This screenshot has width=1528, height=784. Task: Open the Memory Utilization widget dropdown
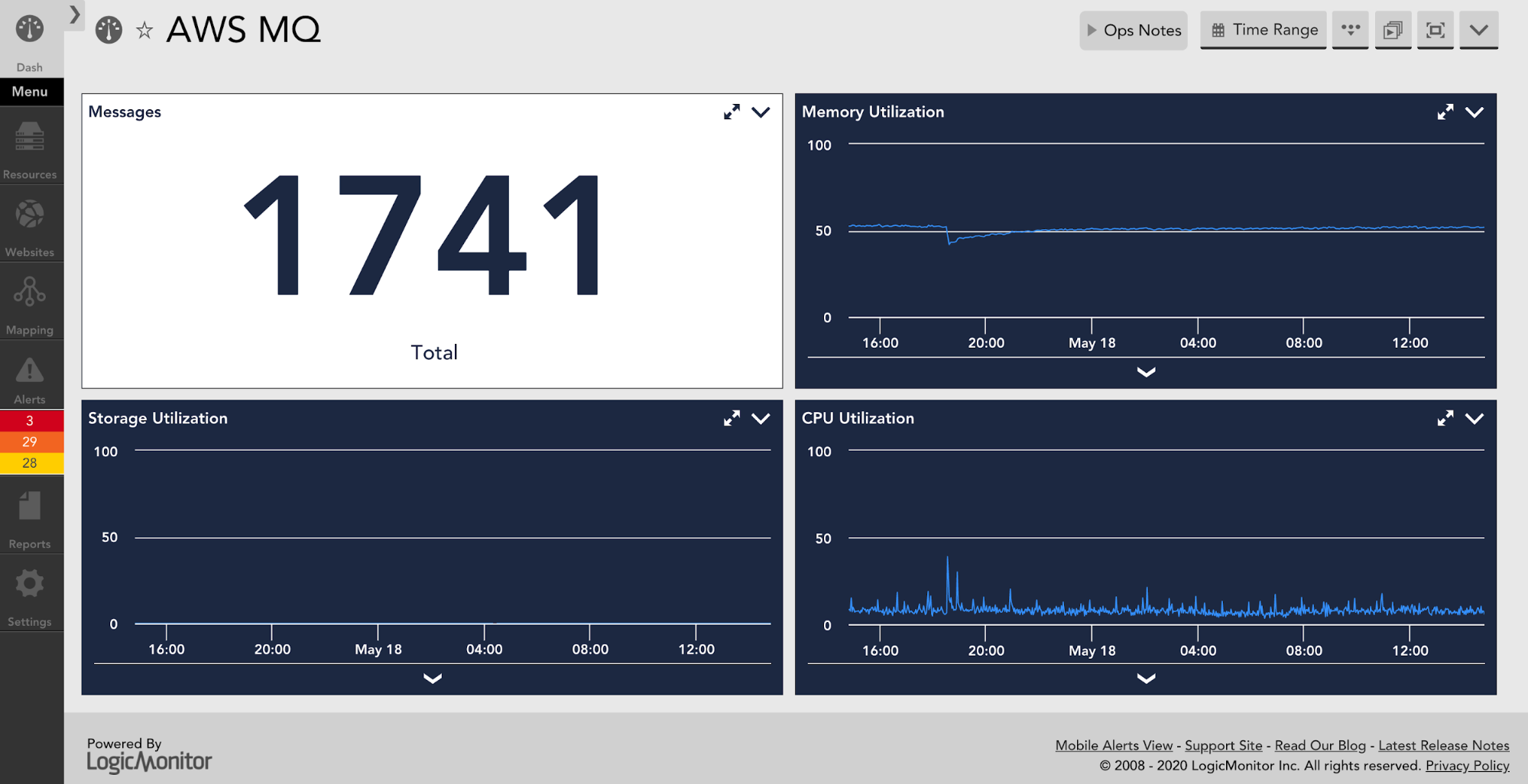coord(1474,112)
